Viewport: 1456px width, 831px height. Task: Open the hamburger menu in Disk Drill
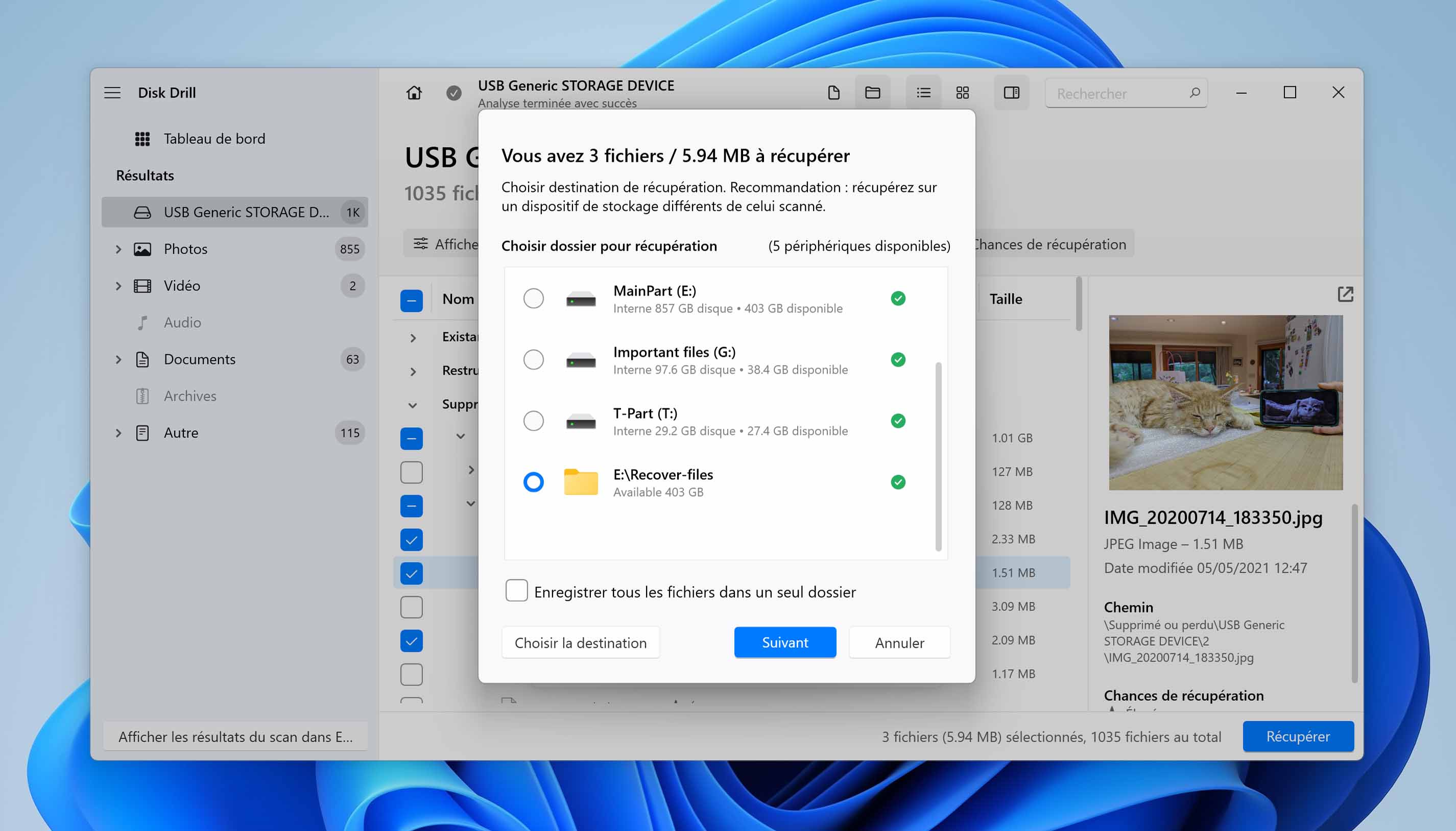112,92
